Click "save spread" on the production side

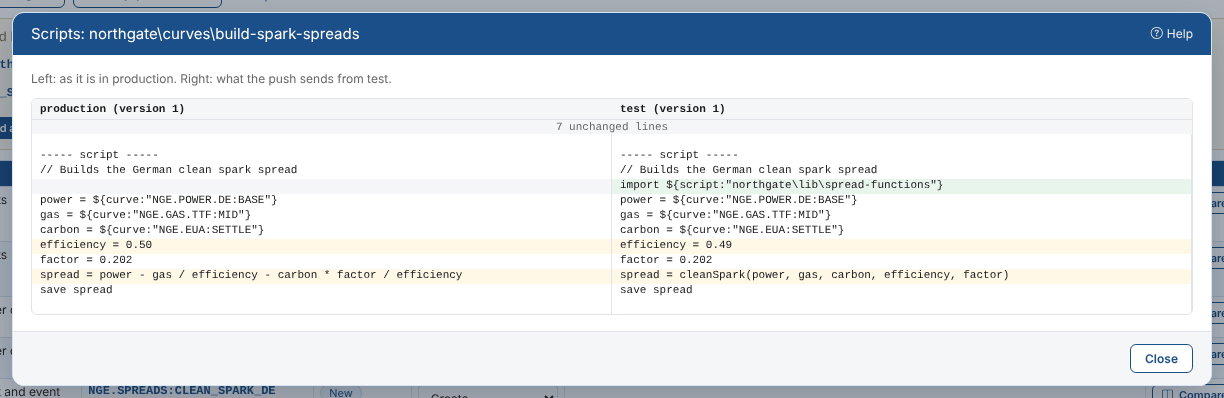click(x=76, y=290)
